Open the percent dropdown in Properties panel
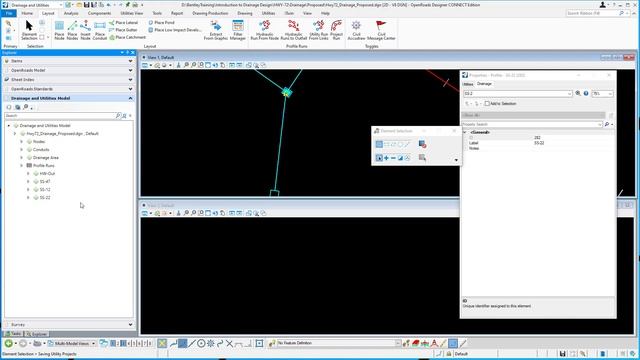 pos(610,93)
